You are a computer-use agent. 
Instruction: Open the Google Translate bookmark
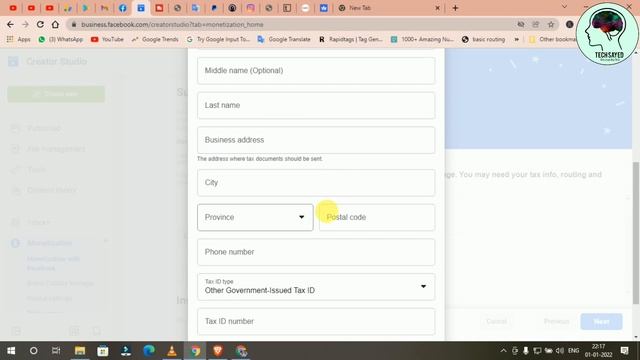[284, 39]
